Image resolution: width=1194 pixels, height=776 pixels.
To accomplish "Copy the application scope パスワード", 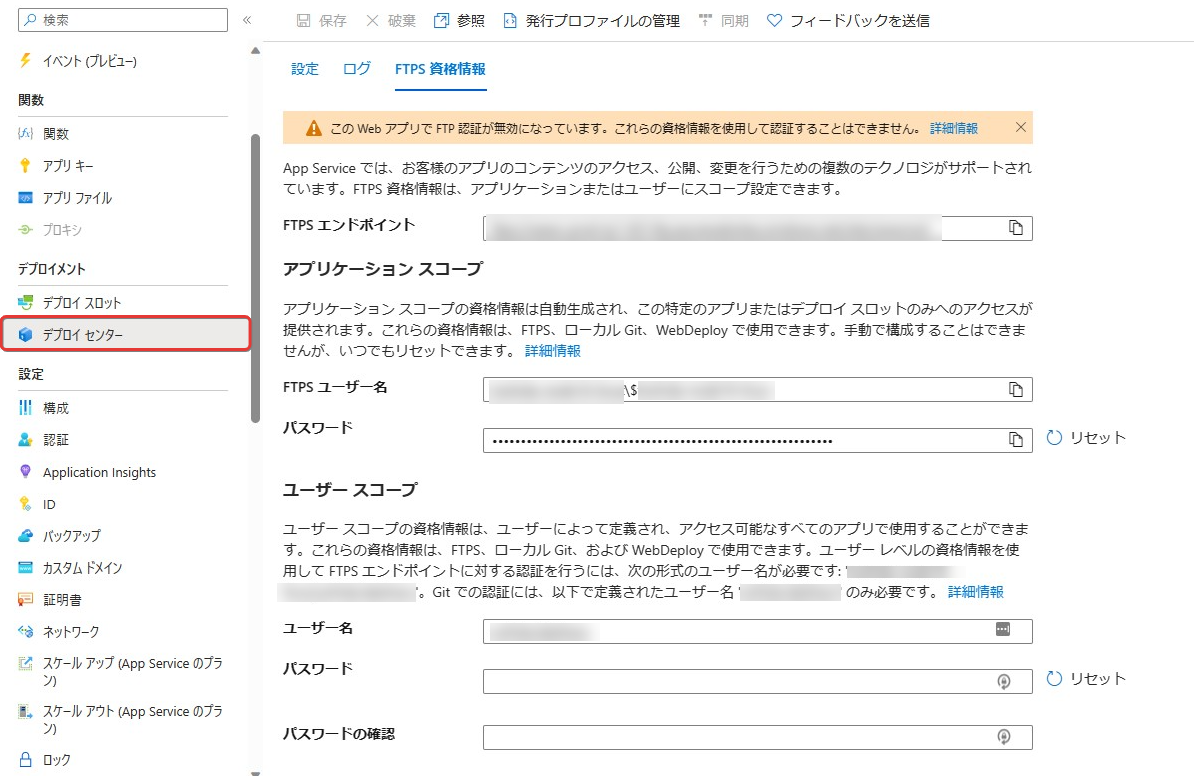I will click(1017, 440).
